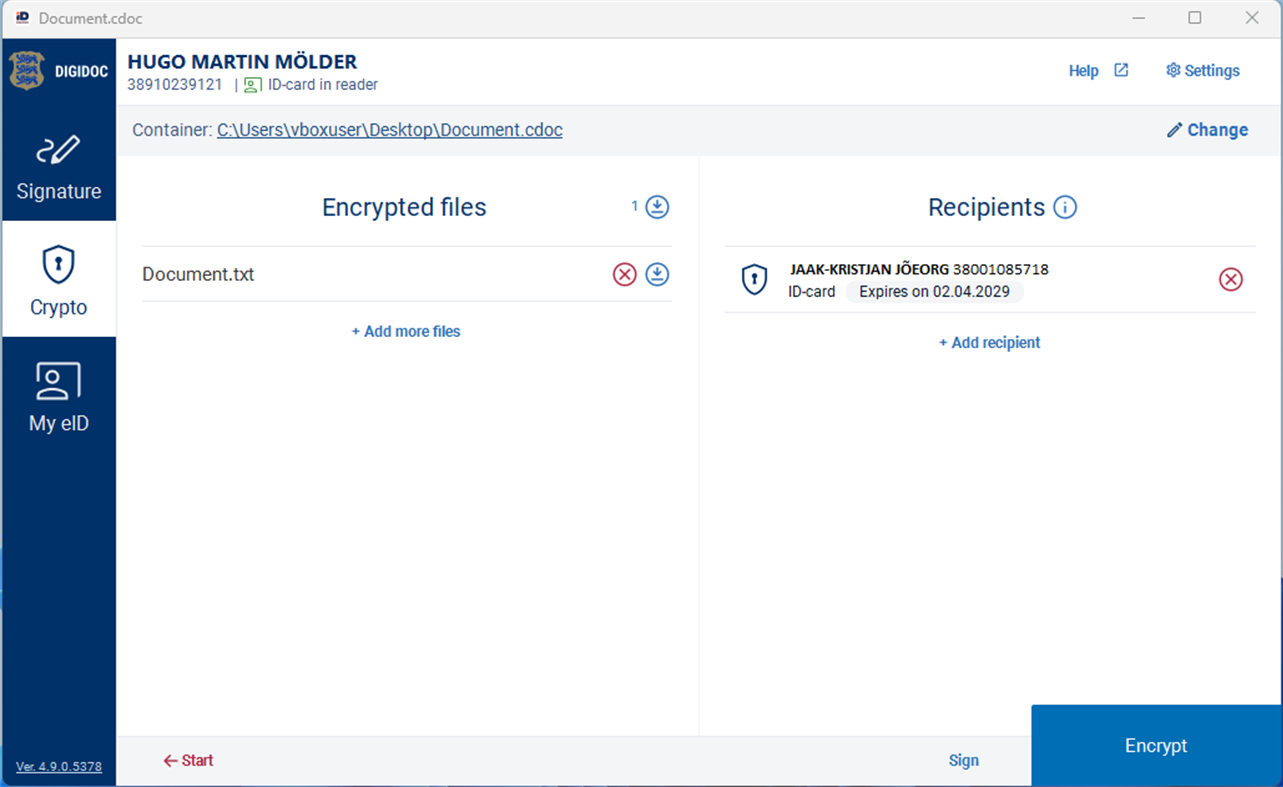Image resolution: width=1283 pixels, height=787 pixels.
Task: Click the Encrypted files heading
Action: tap(404, 207)
